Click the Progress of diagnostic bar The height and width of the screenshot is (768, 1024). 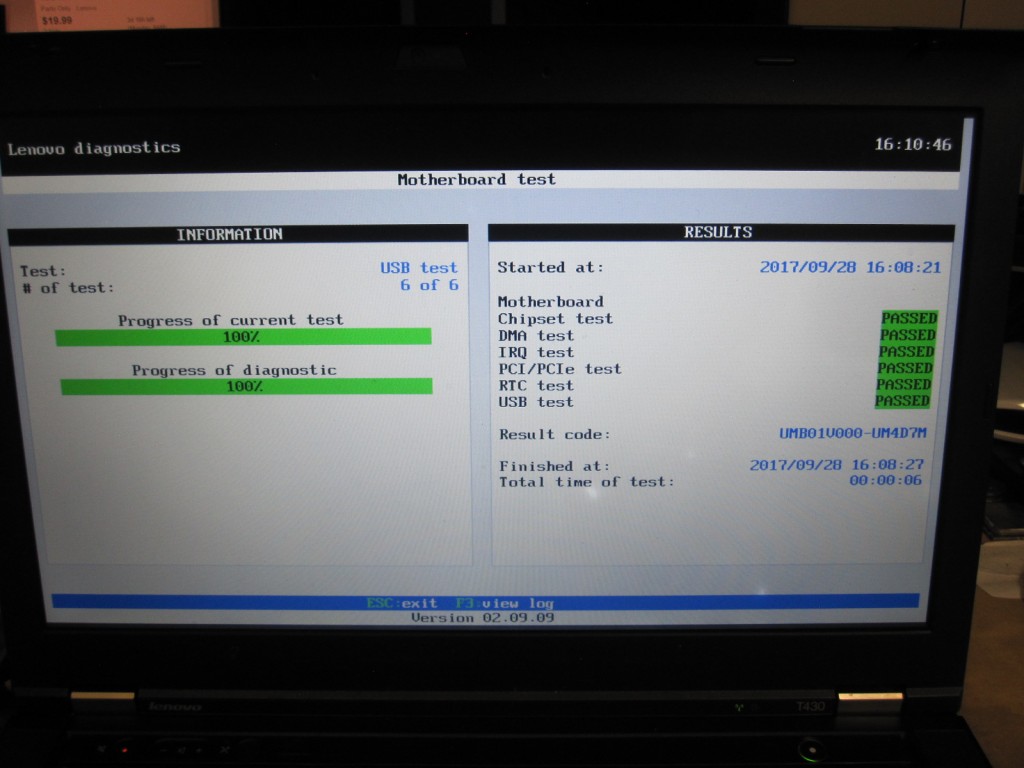(x=246, y=386)
